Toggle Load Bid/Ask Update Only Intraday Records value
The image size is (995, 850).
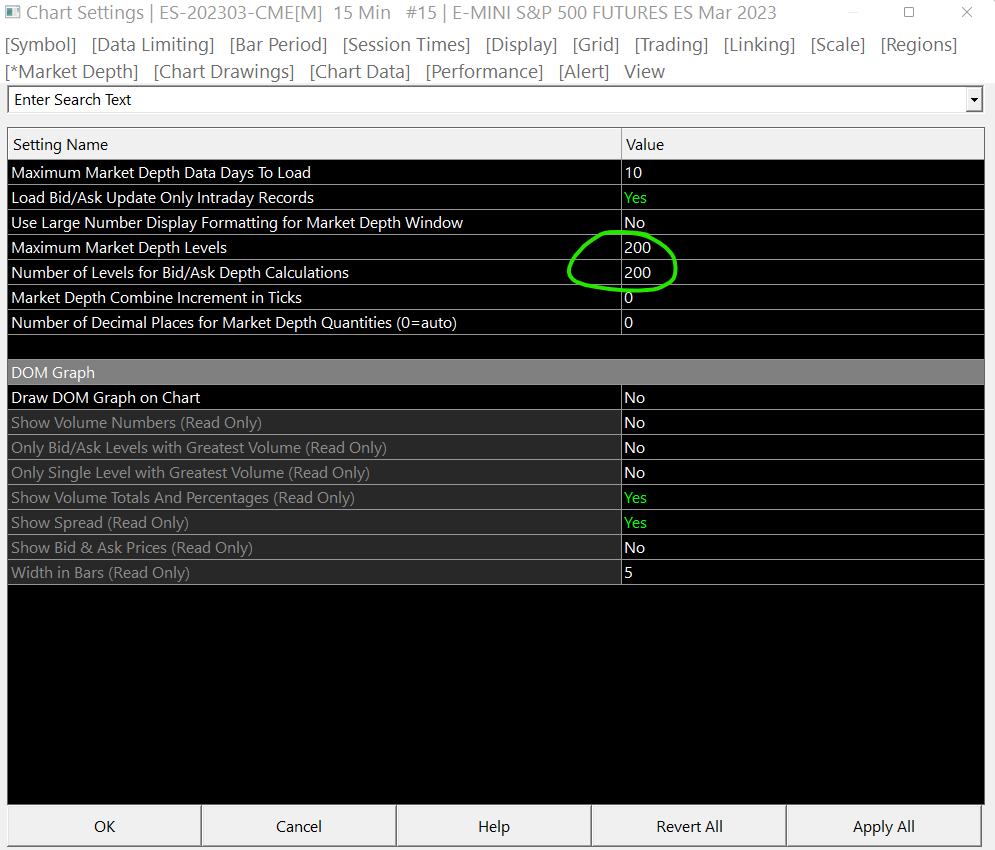coord(803,197)
